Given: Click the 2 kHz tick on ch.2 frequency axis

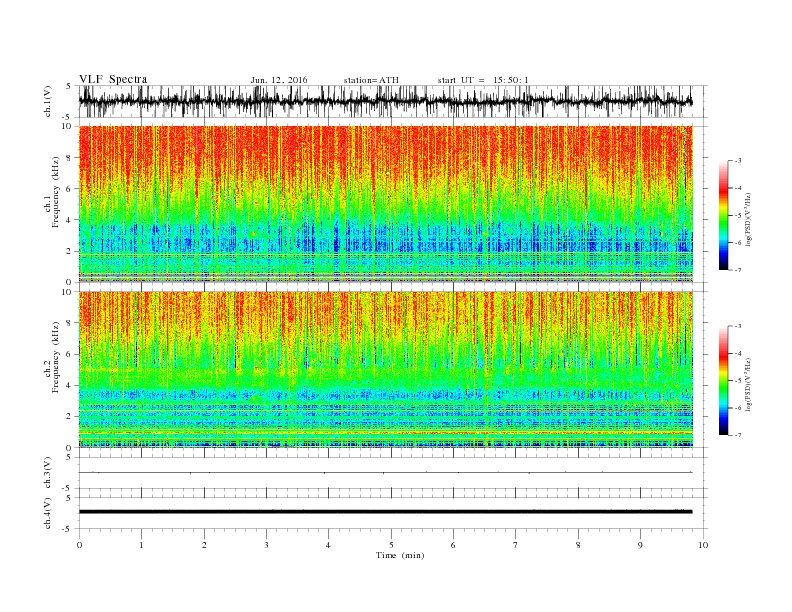Looking at the screenshot, I should pos(69,416).
